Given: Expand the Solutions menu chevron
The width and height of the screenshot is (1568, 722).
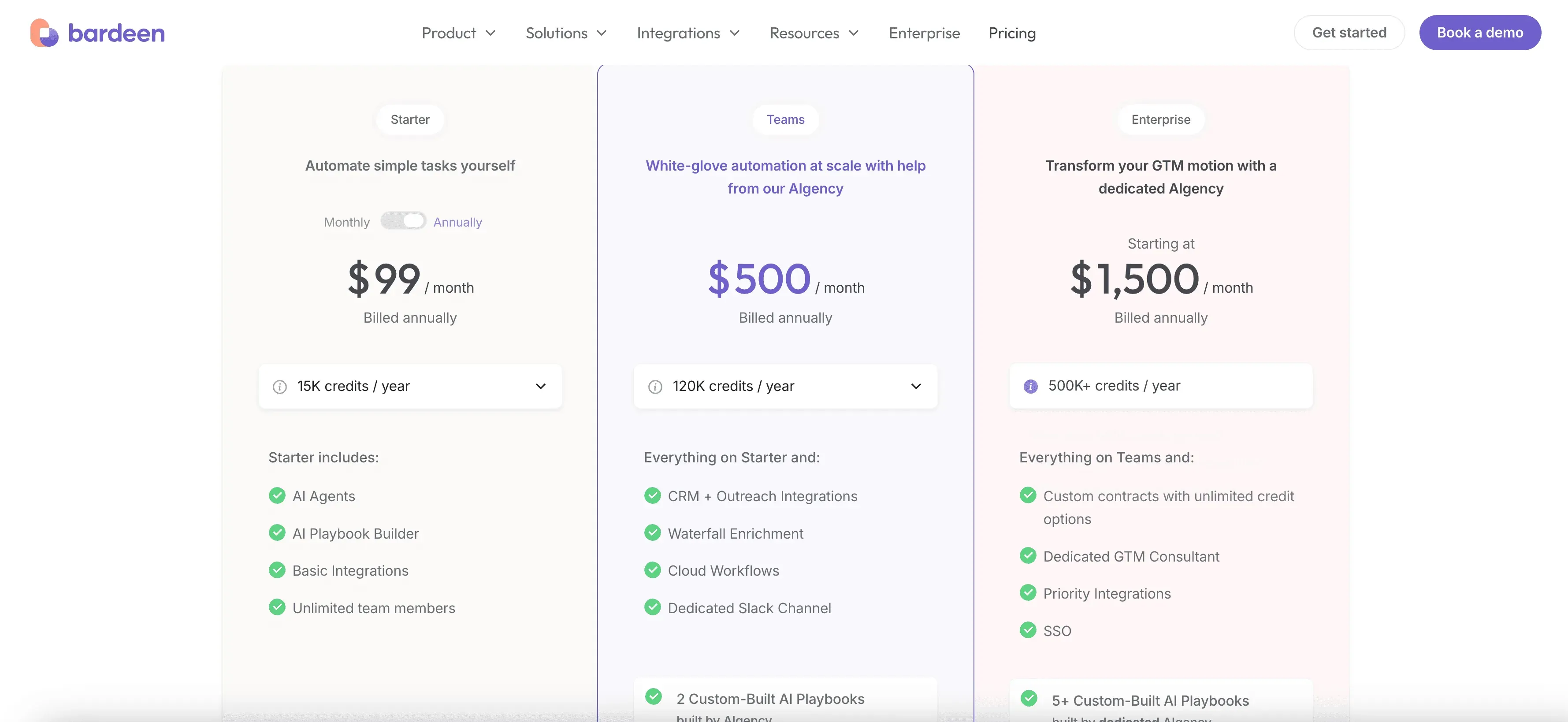Looking at the screenshot, I should [602, 33].
